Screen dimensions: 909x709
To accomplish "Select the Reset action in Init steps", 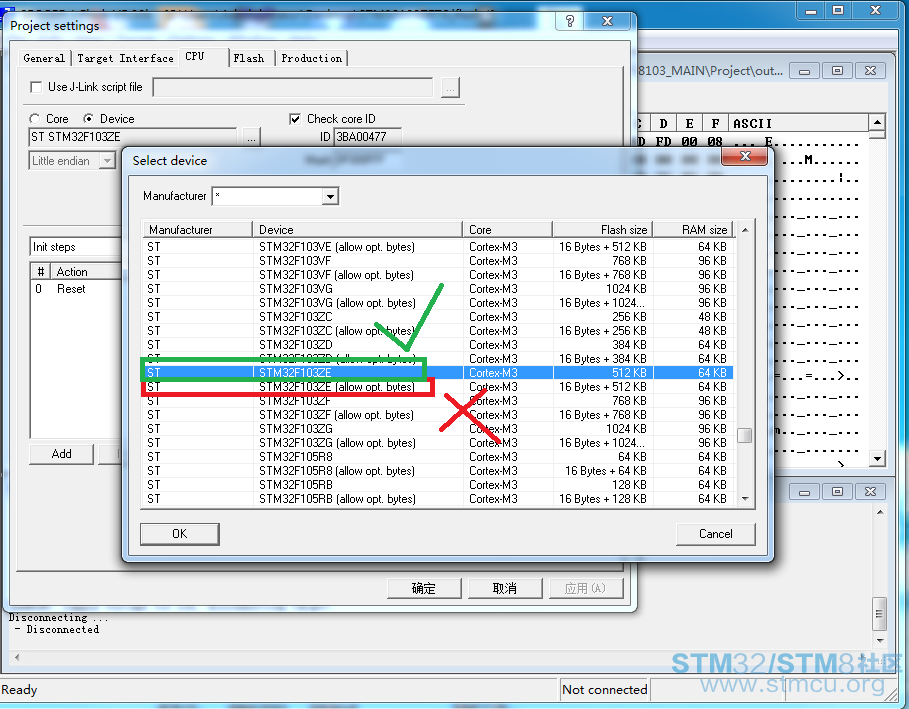I will (x=71, y=289).
